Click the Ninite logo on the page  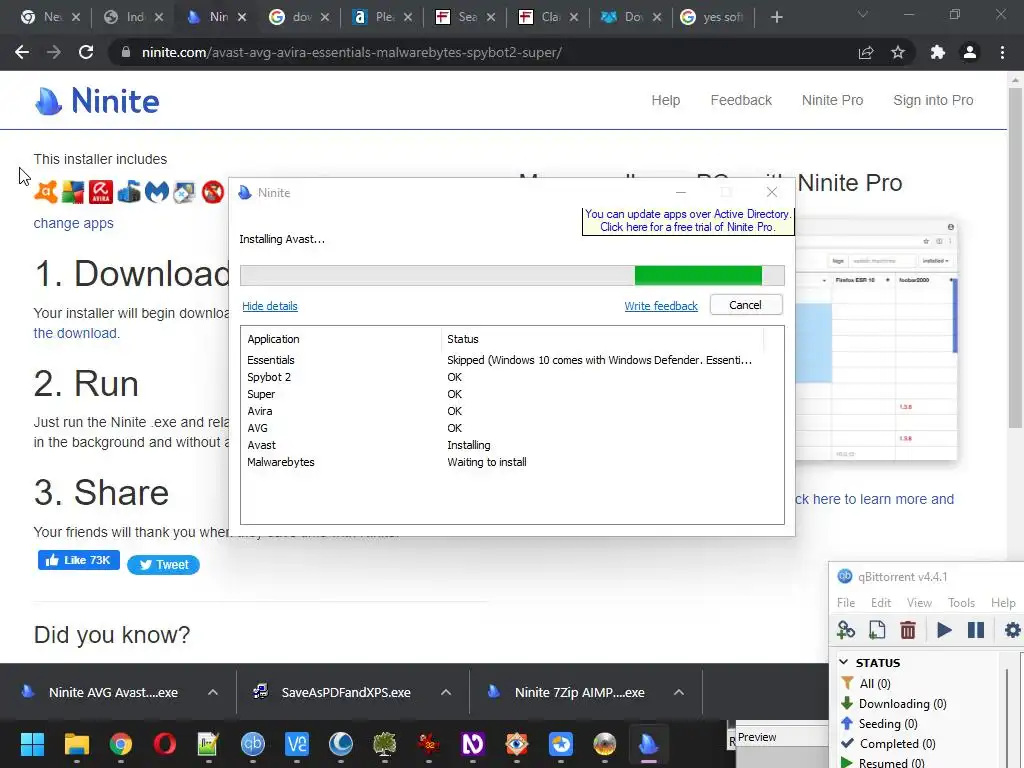(97, 101)
